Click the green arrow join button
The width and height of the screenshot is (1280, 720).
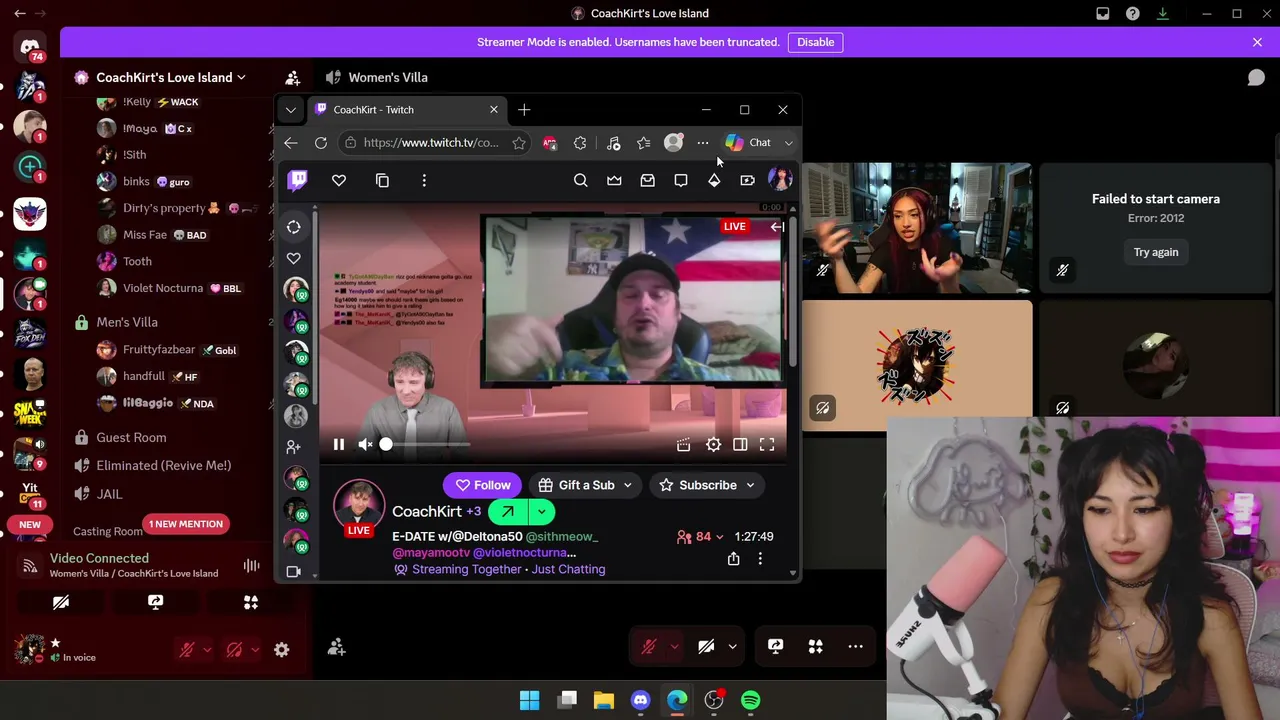pos(508,512)
